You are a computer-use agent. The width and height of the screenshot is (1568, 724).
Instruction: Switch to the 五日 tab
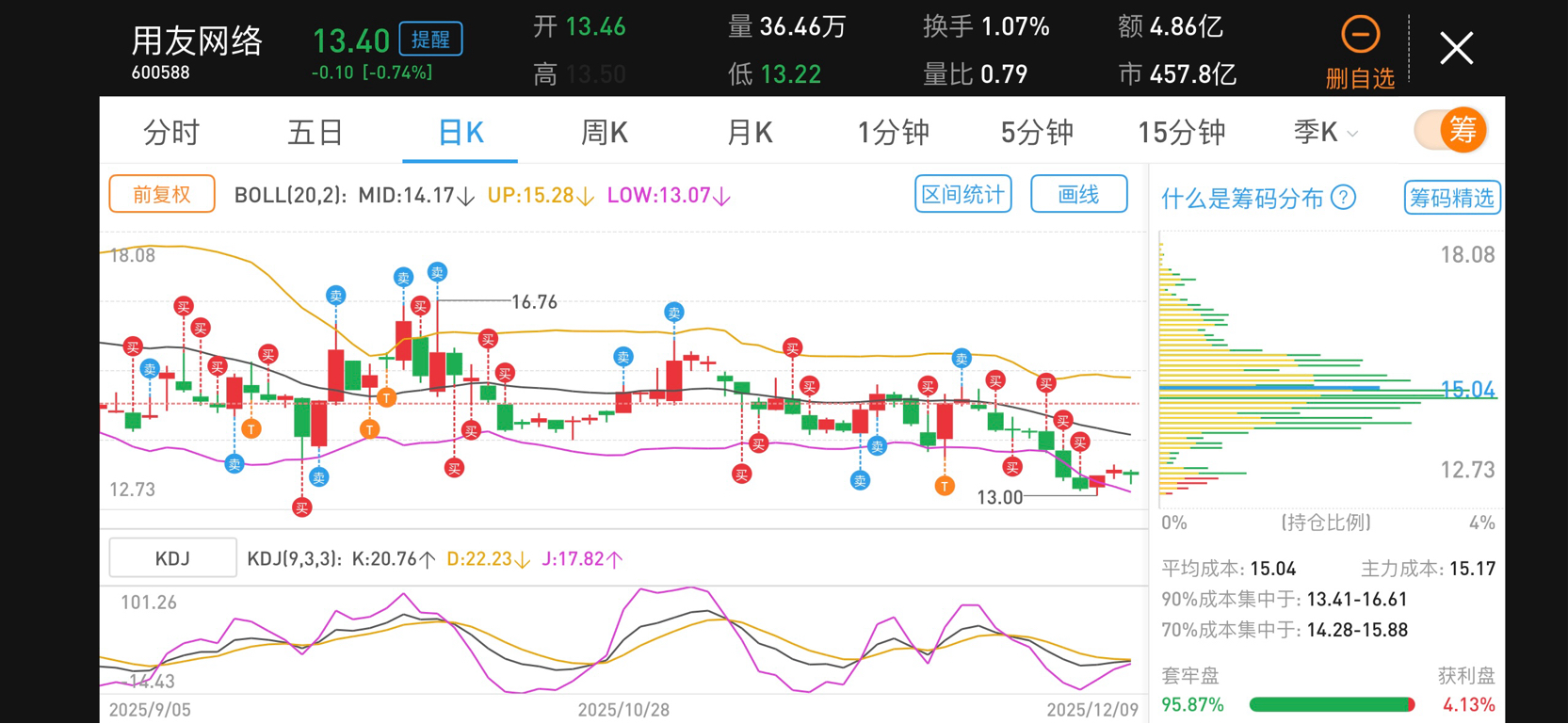pyautogui.click(x=315, y=133)
